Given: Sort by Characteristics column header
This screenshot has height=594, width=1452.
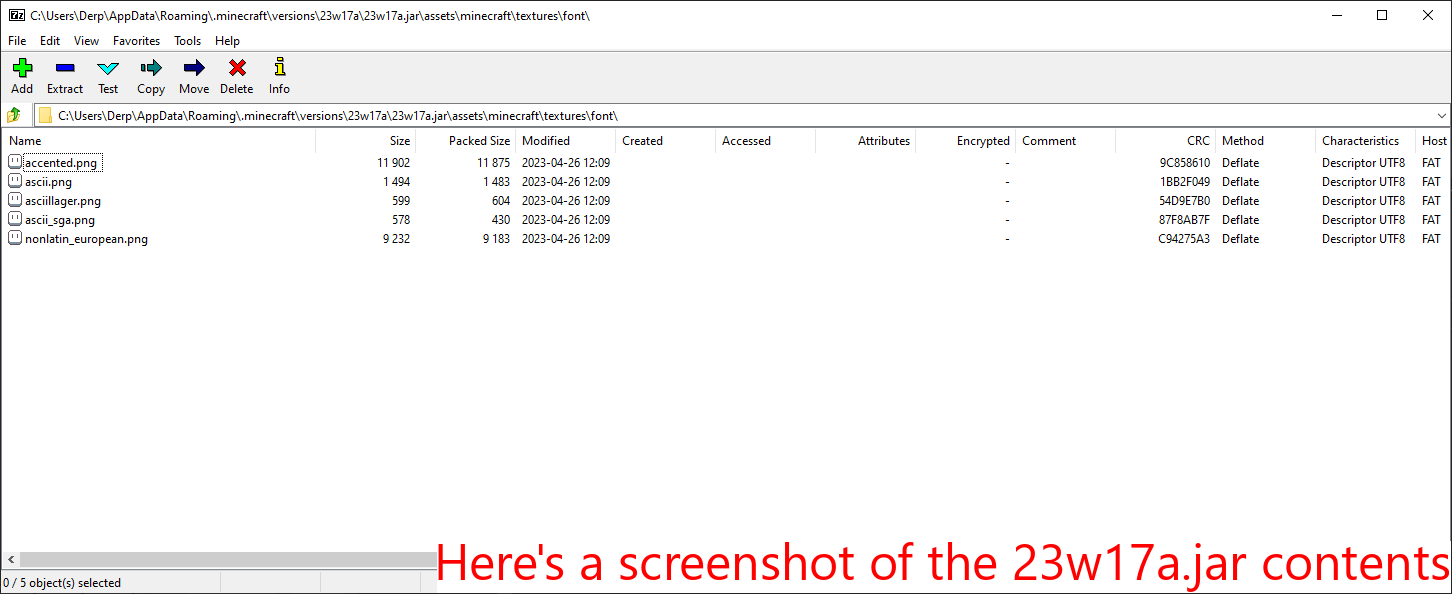Looking at the screenshot, I should coord(1366,141).
